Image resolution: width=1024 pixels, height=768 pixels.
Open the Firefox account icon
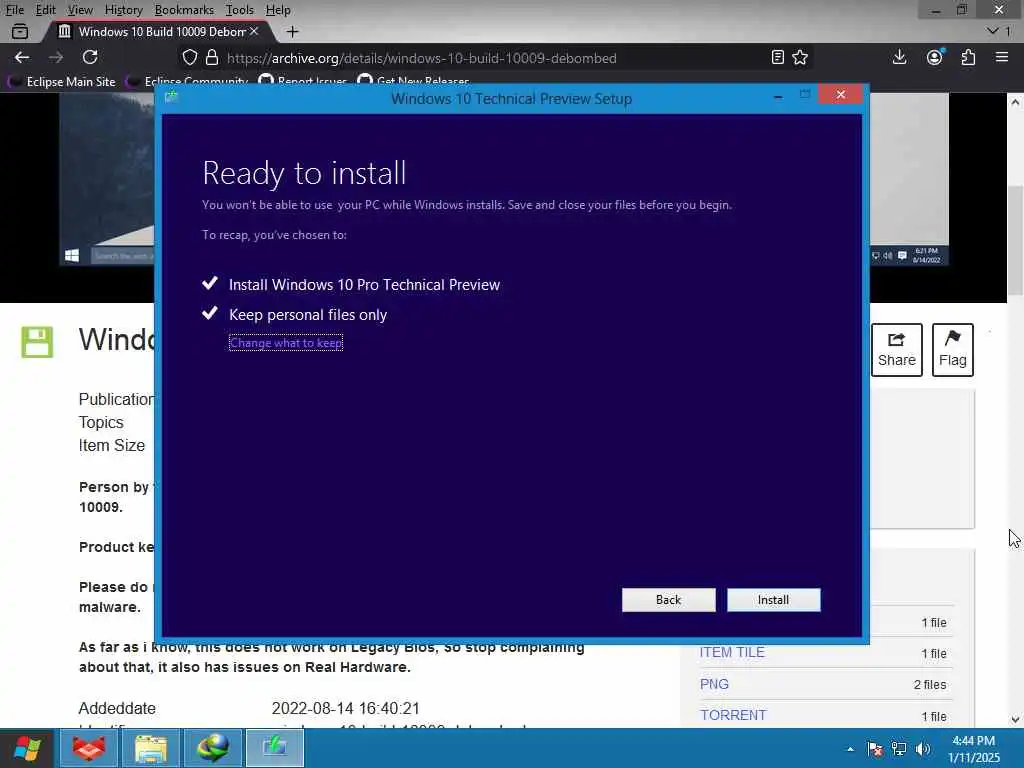935,57
